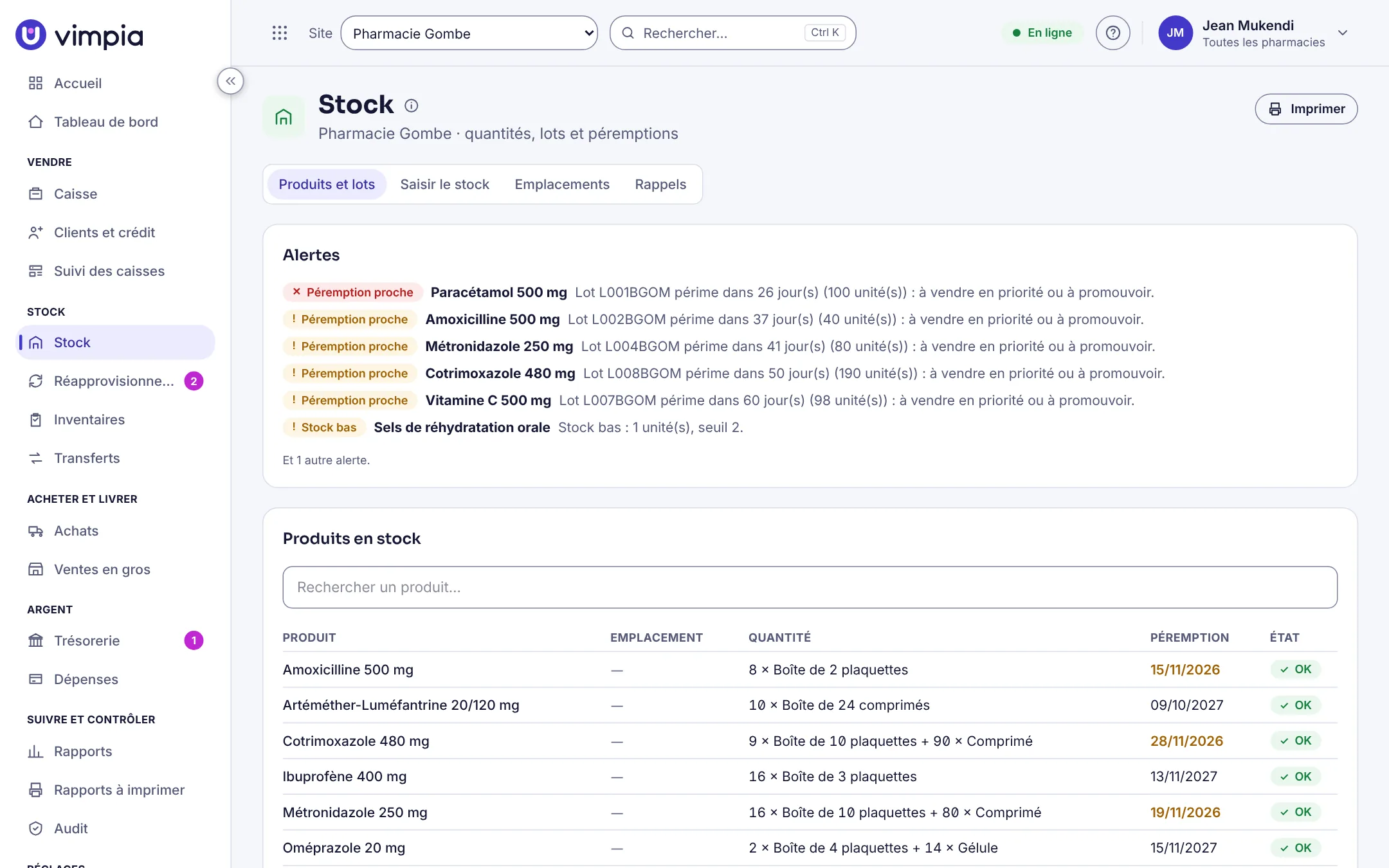Expand the Jean Mukendi user menu chevron
Viewport: 1389px width, 868px height.
click(1343, 33)
